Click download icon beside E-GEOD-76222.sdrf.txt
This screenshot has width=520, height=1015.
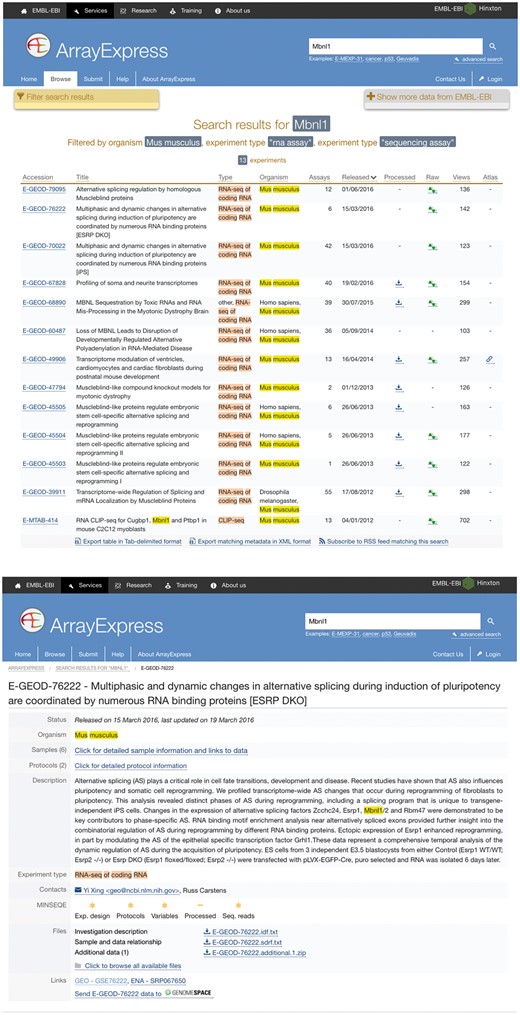tap(207, 942)
